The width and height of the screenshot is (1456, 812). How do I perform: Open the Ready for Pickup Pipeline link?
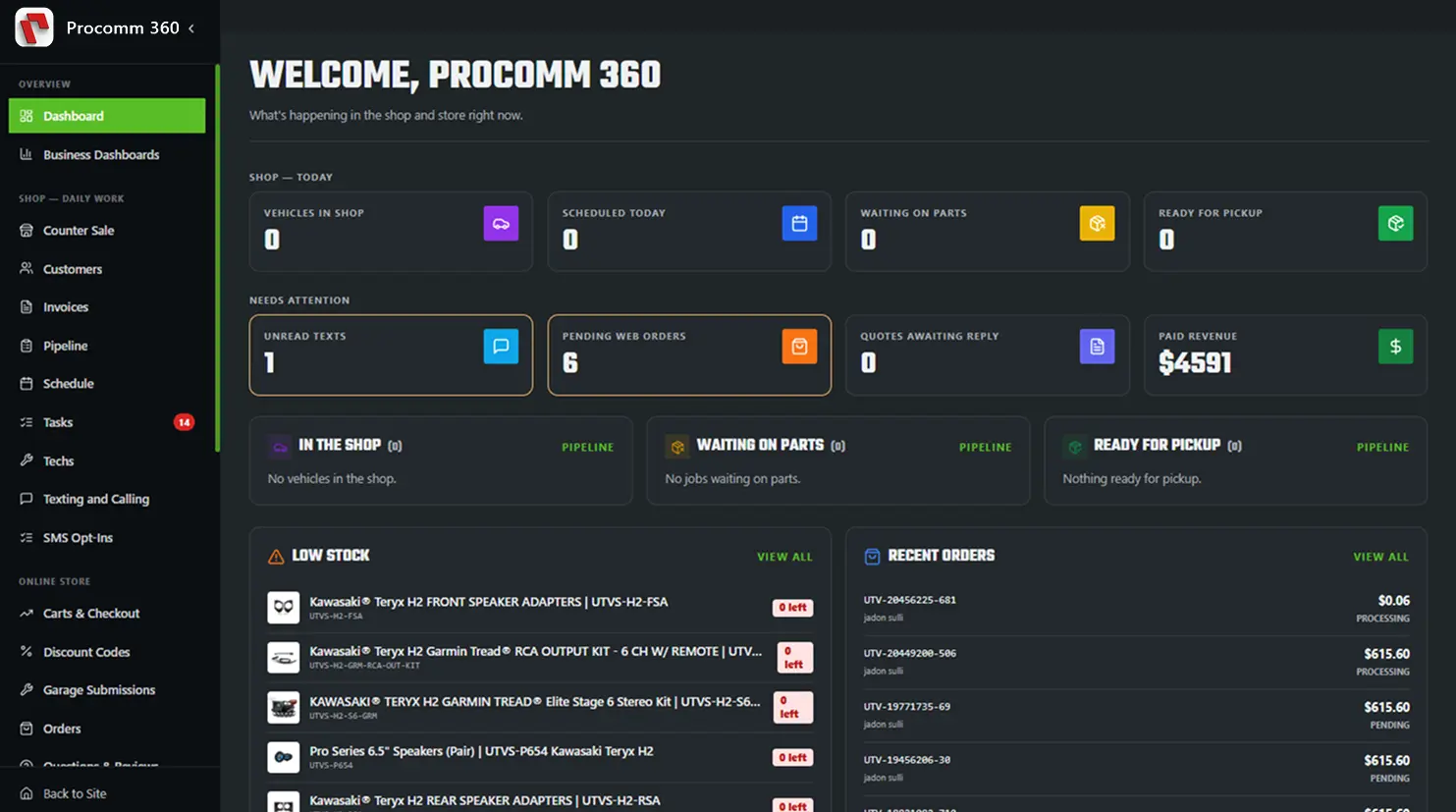(x=1382, y=448)
